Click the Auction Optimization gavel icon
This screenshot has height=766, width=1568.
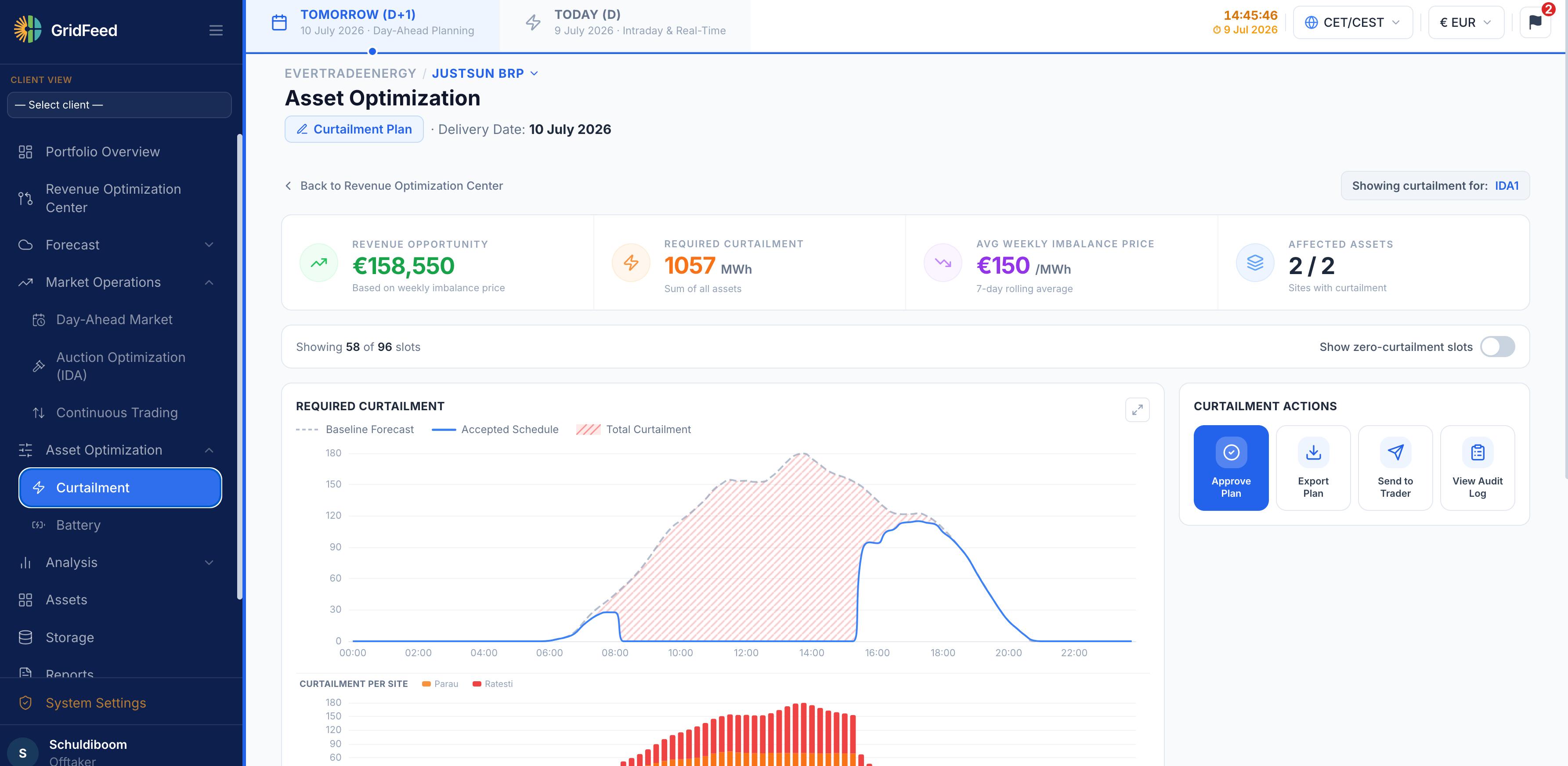[38, 366]
